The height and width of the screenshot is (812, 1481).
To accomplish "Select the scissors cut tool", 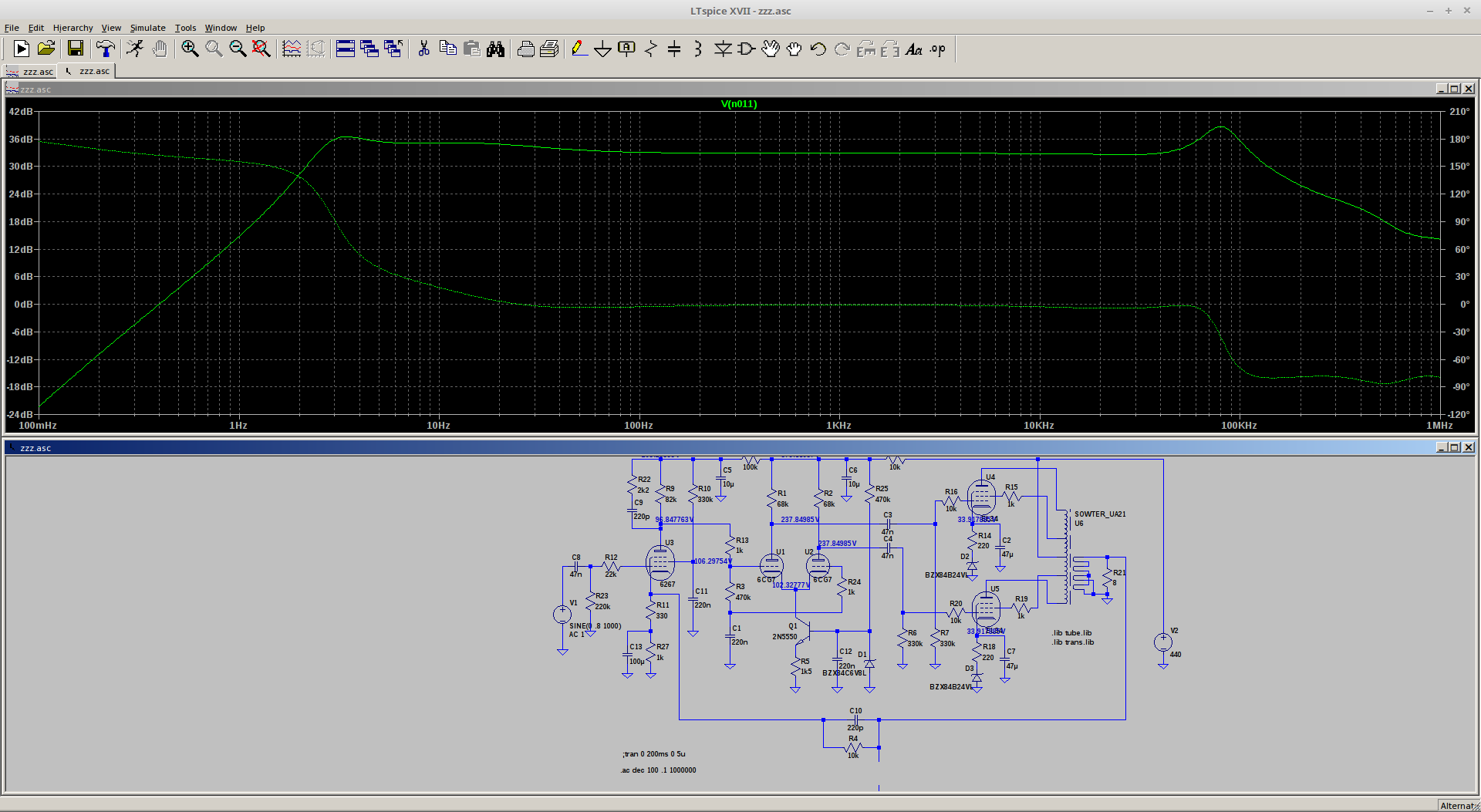I will click(x=423, y=49).
